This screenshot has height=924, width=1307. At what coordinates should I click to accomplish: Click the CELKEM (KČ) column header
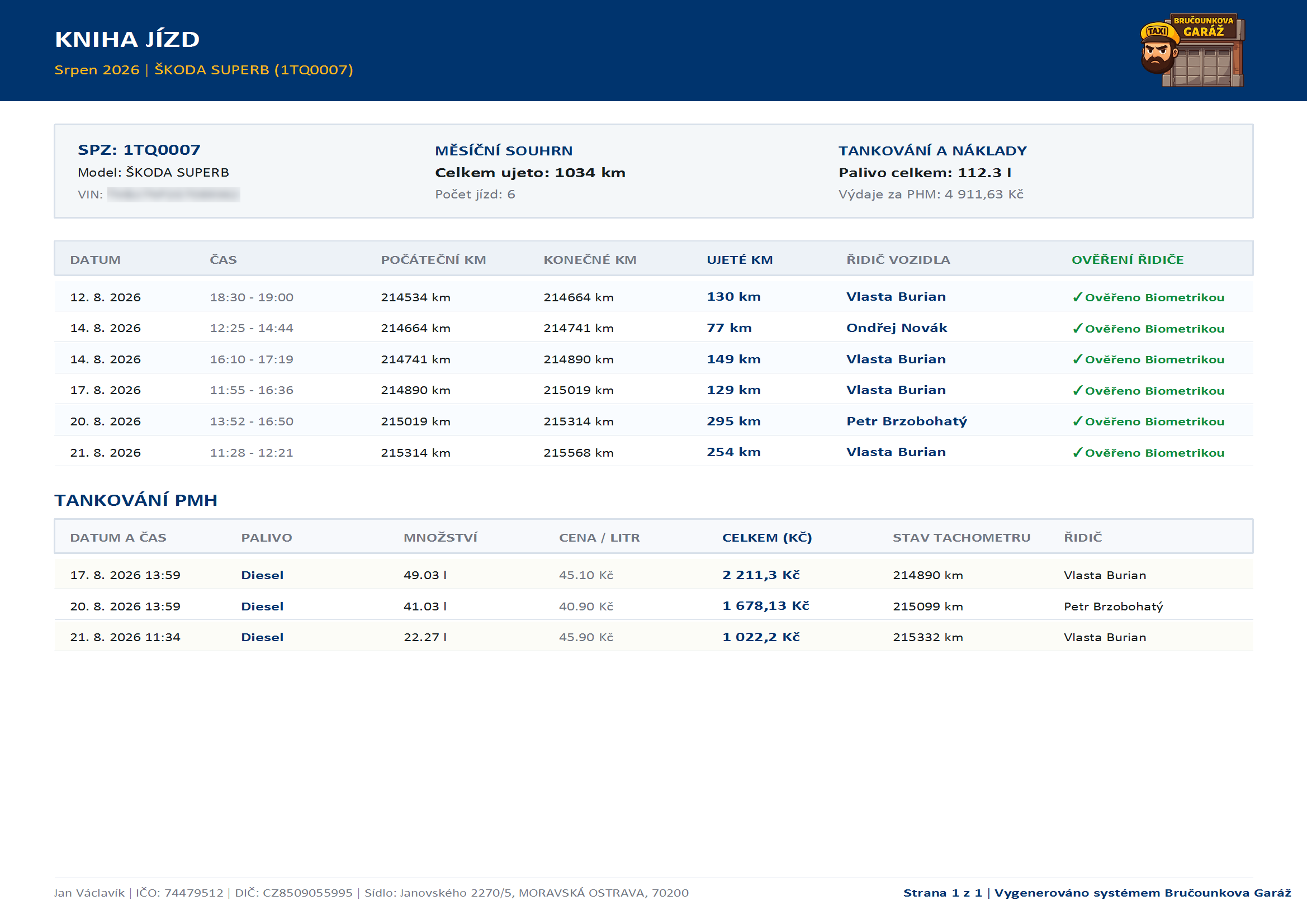tap(768, 537)
